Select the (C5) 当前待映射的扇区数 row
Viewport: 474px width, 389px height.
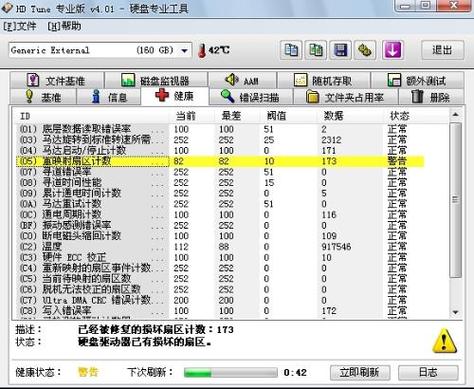(x=220, y=279)
